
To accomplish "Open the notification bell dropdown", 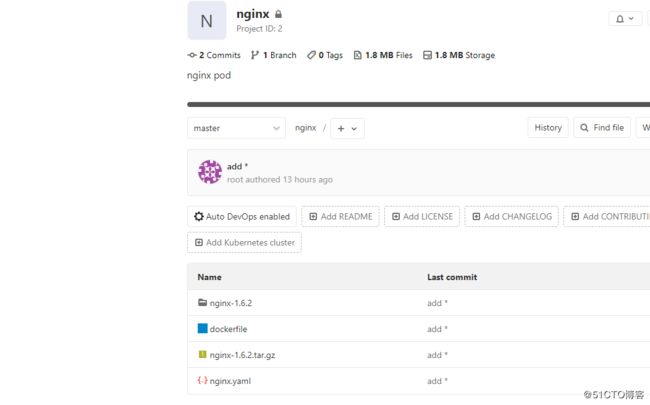I will (x=625, y=19).
